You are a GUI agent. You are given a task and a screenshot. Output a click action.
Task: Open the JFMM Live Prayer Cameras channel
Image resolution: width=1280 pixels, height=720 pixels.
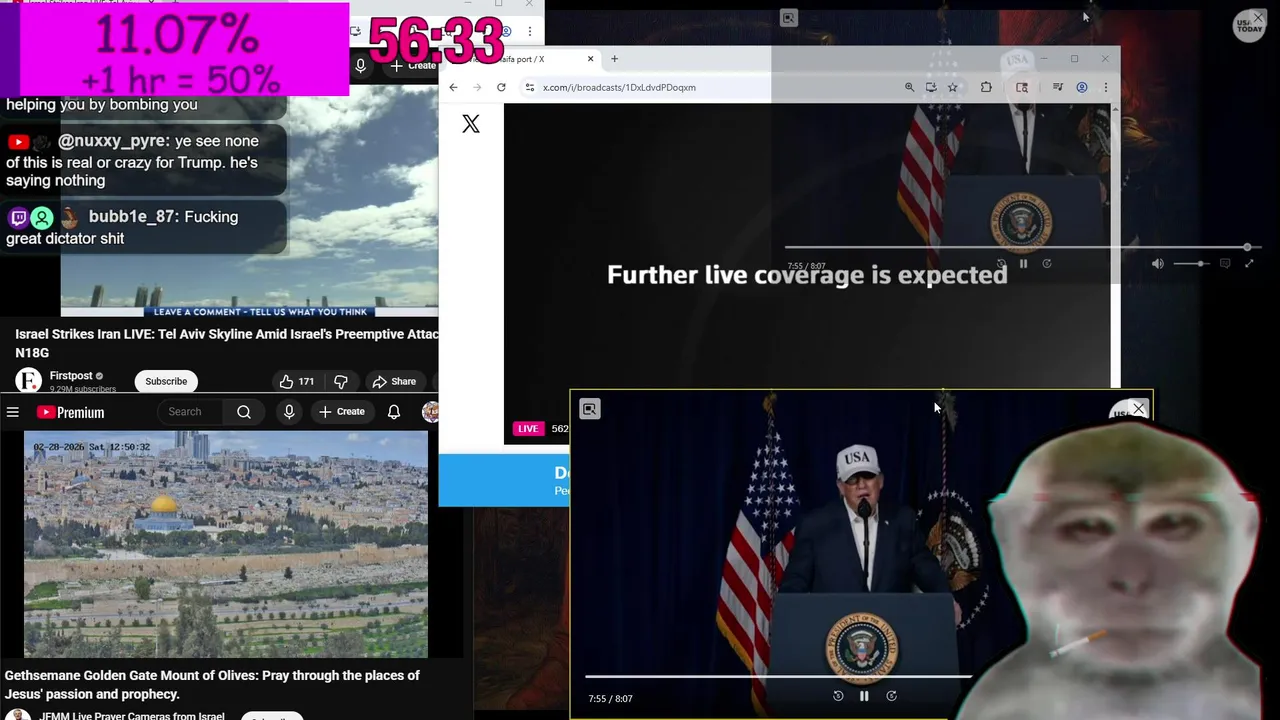[x=132, y=716]
